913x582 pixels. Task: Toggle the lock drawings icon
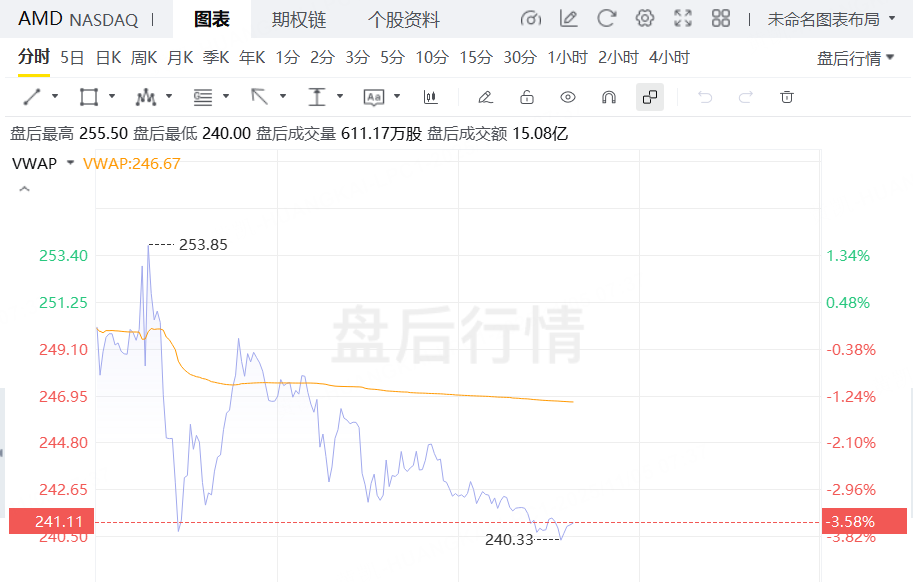tap(527, 97)
